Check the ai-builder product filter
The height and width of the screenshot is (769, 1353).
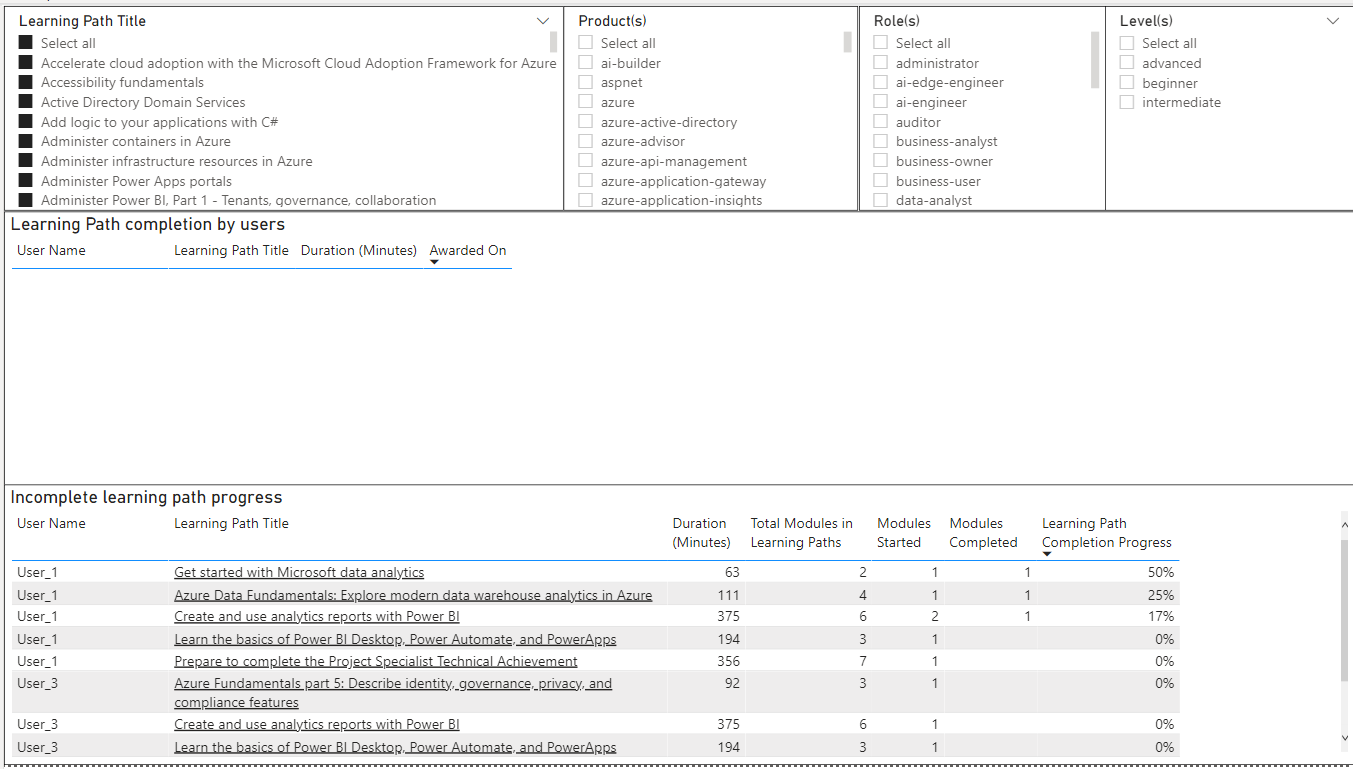pyautogui.click(x=585, y=62)
